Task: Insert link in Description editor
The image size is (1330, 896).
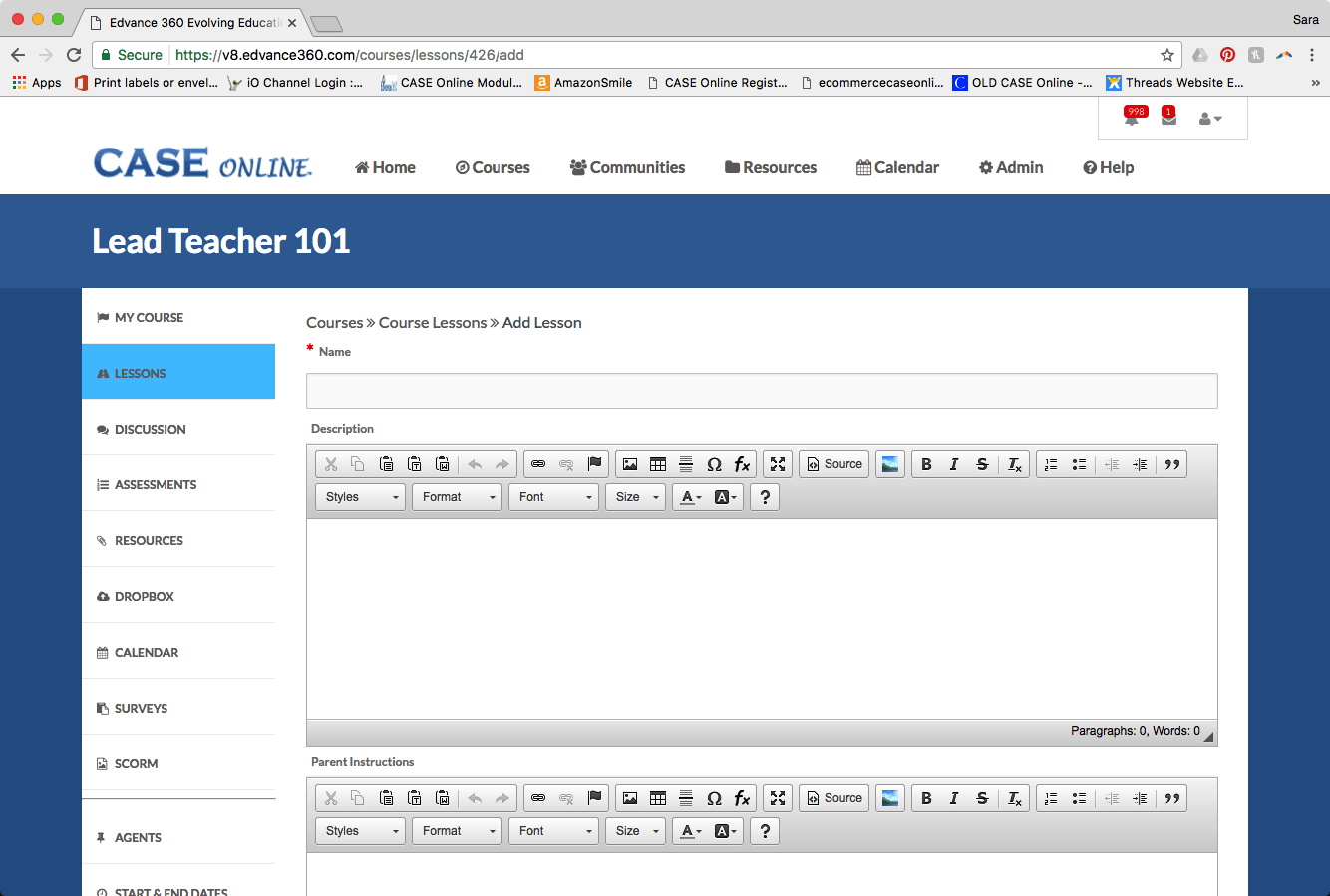Action: pos(538,464)
